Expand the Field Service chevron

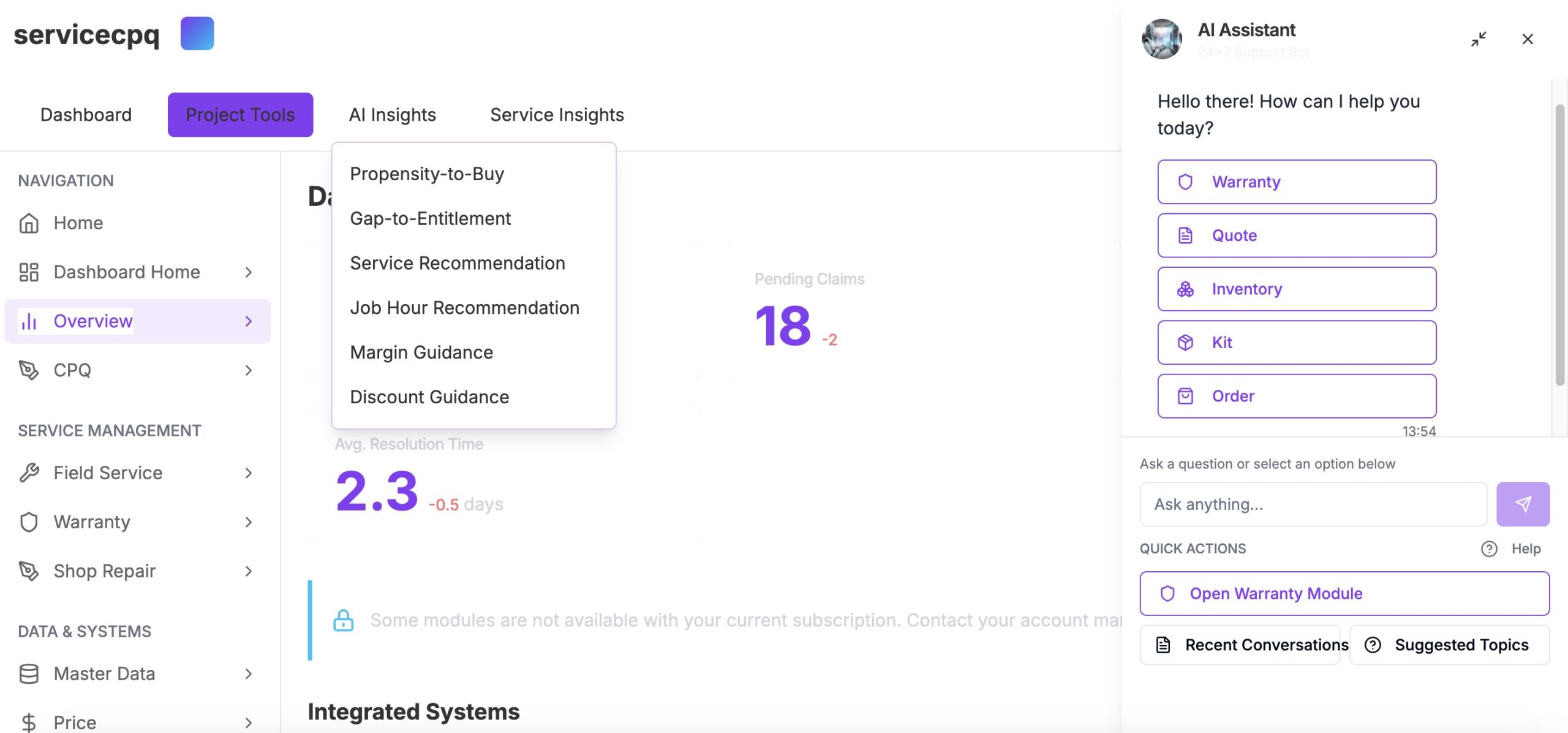pyautogui.click(x=248, y=473)
